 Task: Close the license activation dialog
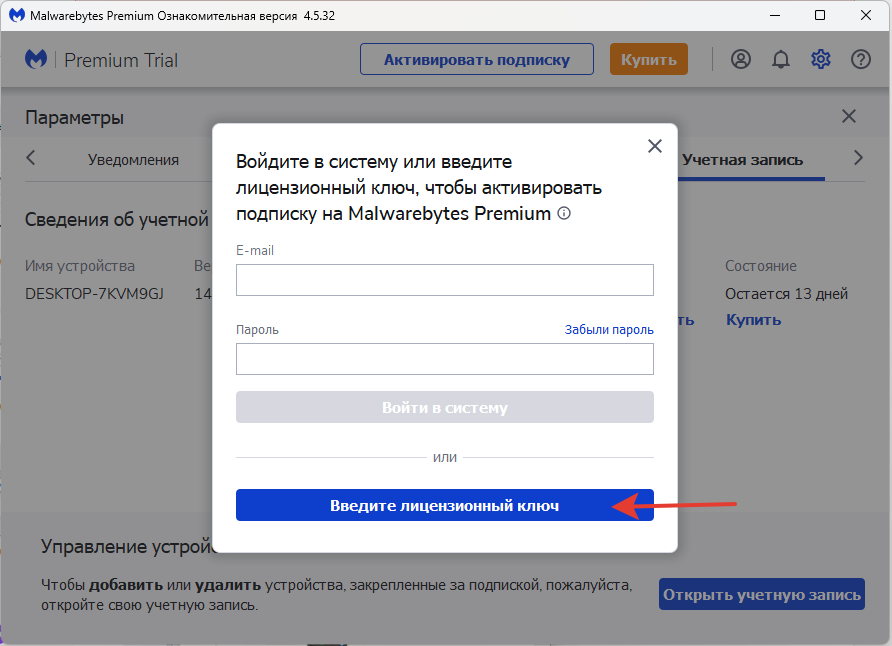pos(655,146)
